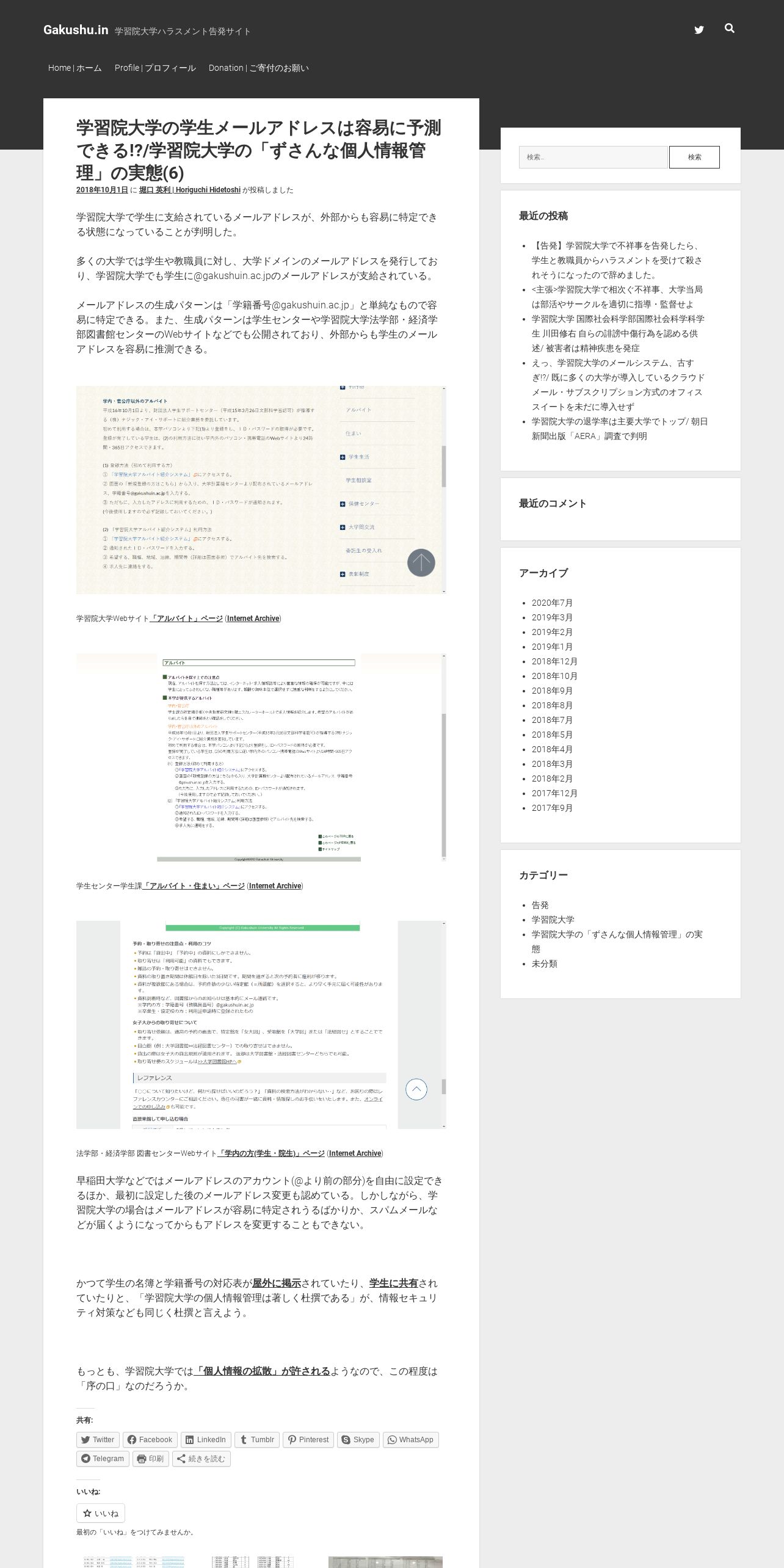Open the 2019年3月 archive
Viewport: 784px width, 1568px height.
552,617
